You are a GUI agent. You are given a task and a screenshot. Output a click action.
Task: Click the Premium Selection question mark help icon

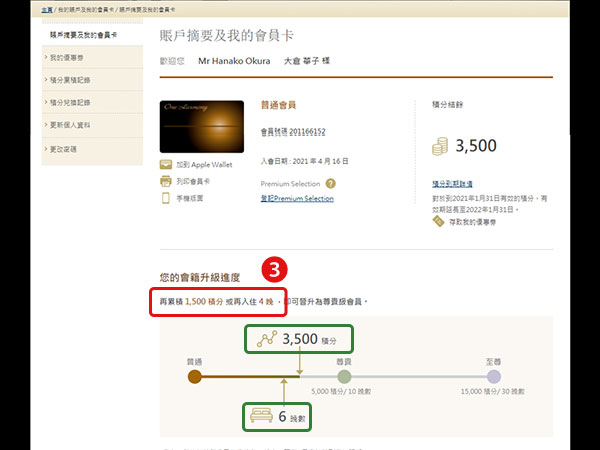coord(330,183)
